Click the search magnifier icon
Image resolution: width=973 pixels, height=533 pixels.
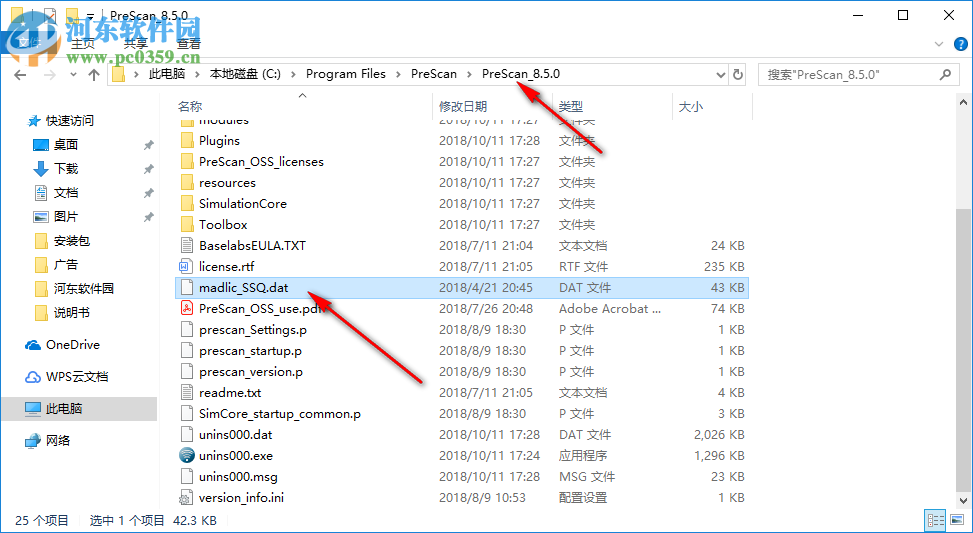click(x=945, y=74)
